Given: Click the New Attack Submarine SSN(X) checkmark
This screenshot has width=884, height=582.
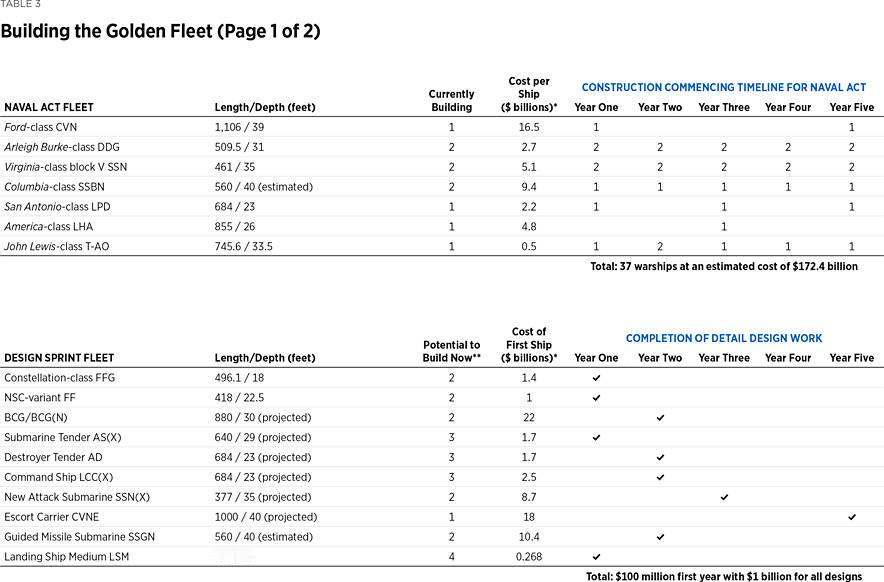Looking at the screenshot, I should (x=724, y=497).
